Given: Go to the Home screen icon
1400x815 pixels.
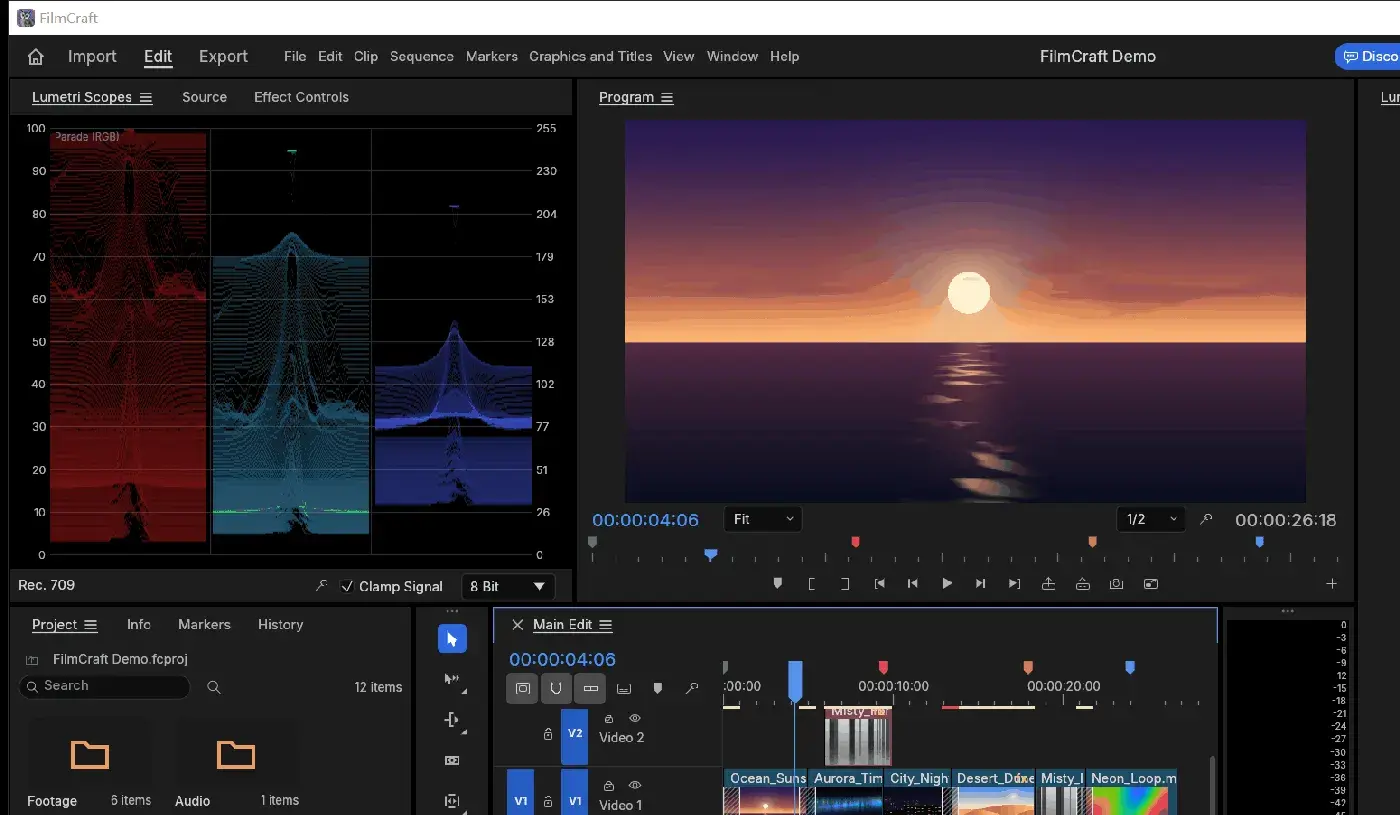Looking at the screenshot, I should click(36, 57).
